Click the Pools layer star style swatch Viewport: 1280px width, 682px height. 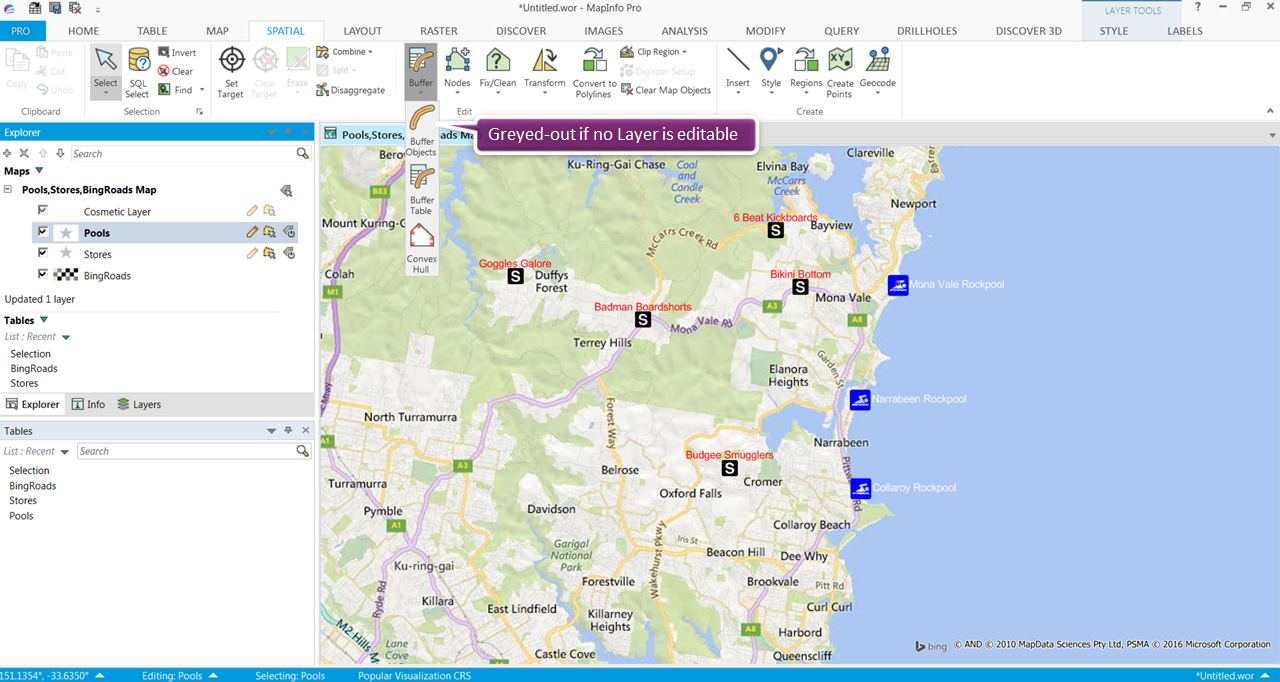66,232
